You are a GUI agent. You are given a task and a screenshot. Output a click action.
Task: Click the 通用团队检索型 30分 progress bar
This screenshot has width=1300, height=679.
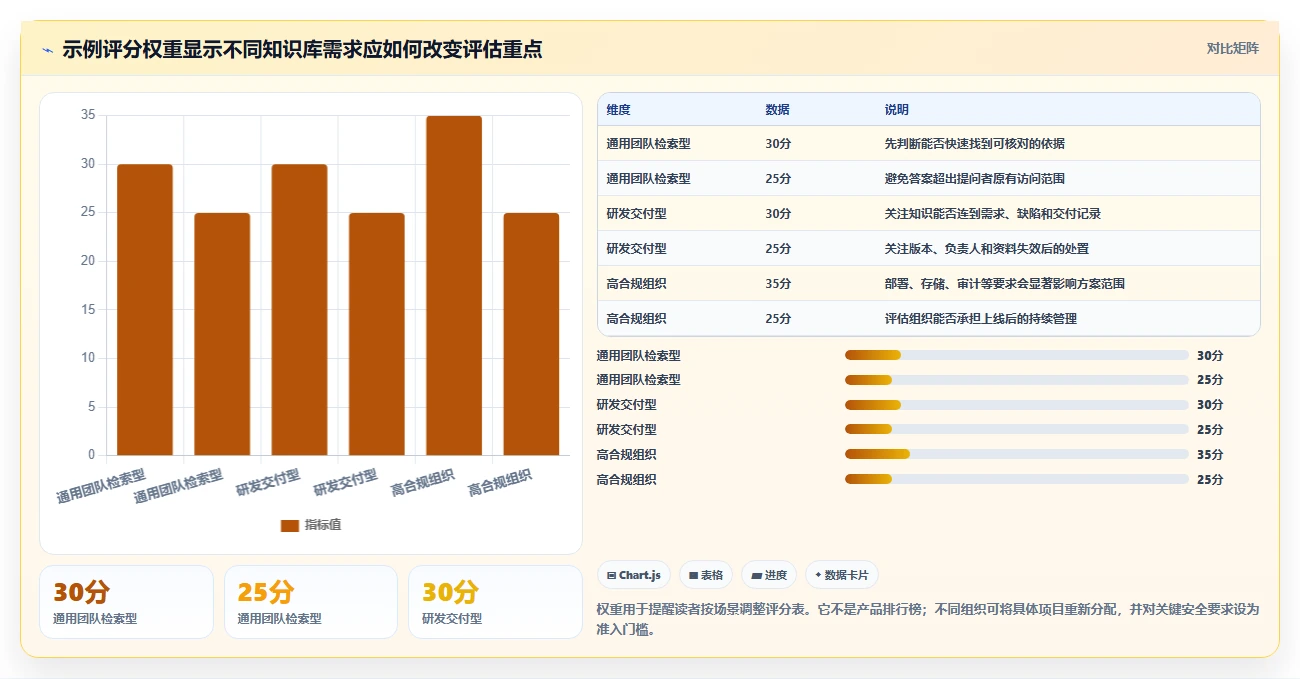1016,355
